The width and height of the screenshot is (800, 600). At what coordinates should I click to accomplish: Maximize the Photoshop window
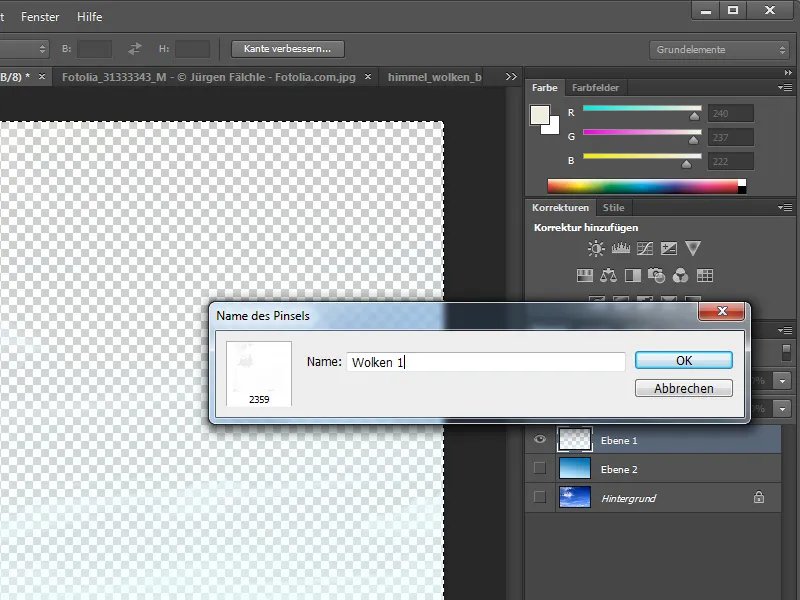coord(733,10)
